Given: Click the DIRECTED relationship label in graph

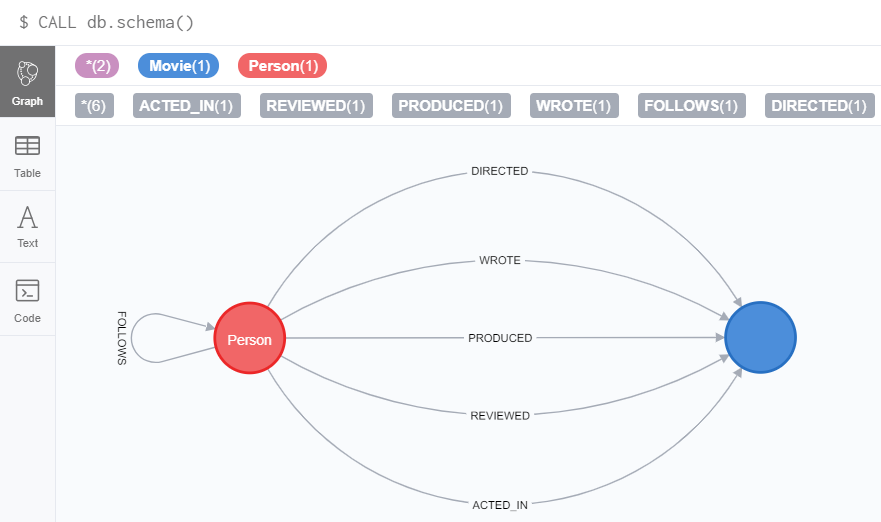Looking at the screenshot, I should tap(499, 171).
